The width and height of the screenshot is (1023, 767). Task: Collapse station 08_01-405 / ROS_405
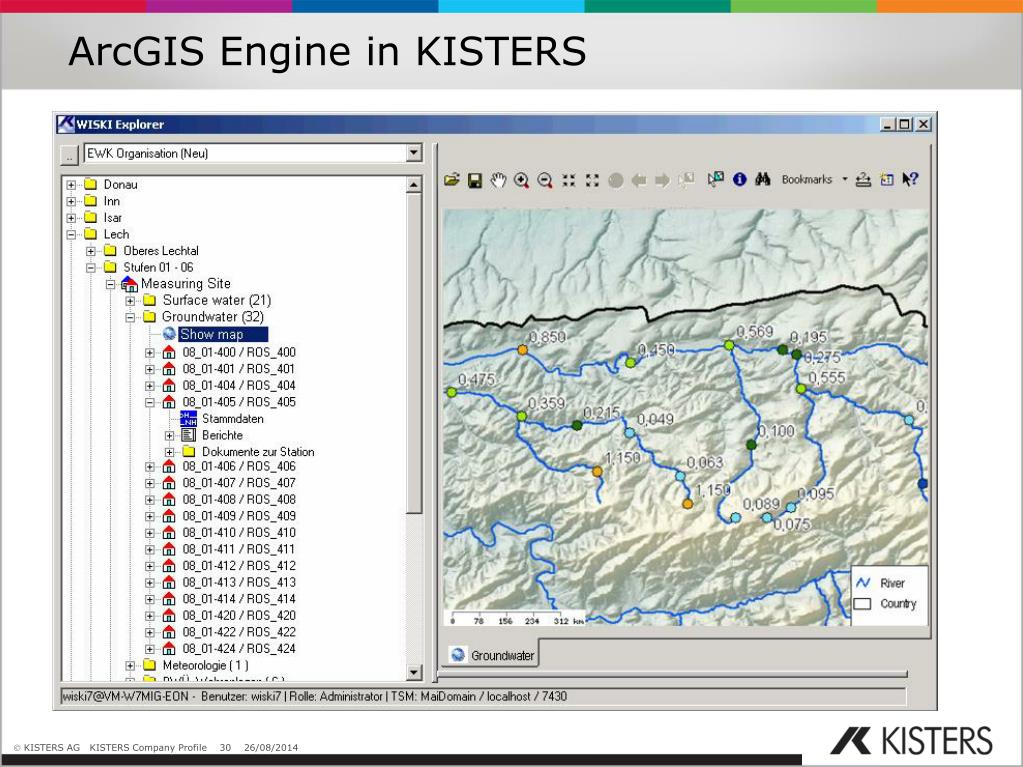150,402
